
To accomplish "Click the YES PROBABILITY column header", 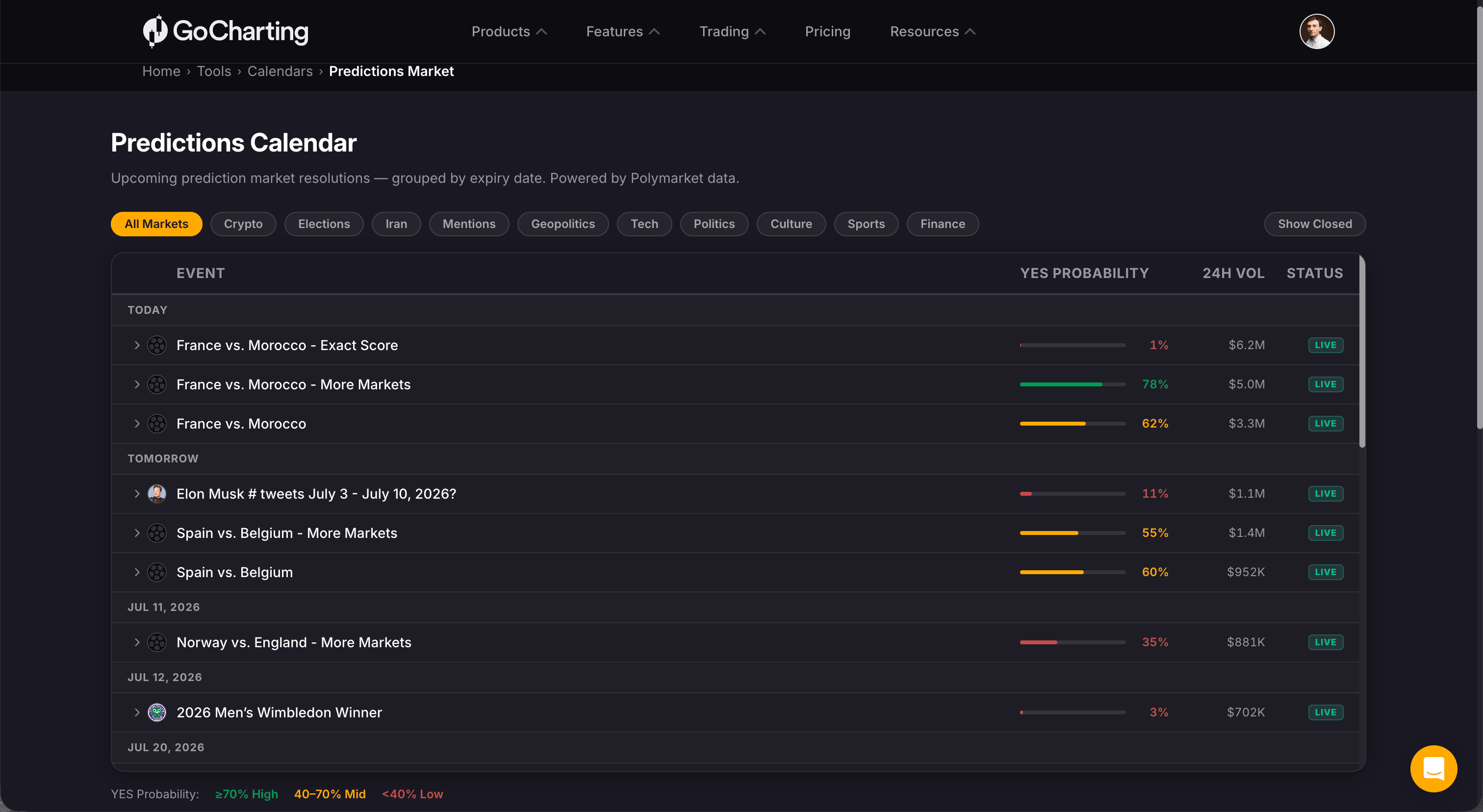I will (1084, 273).
